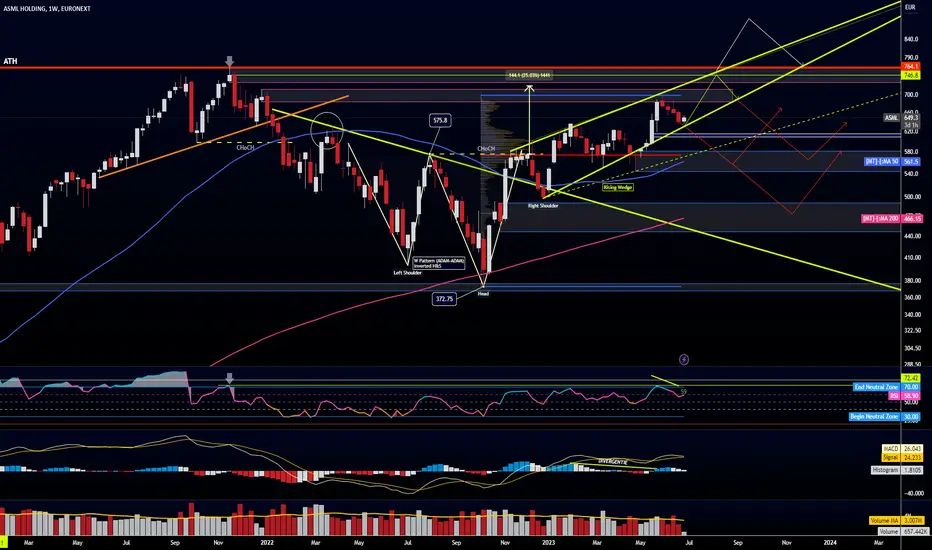This screenshot has width=932, height=550.
Task: Select the MA 50 label reading 561.5
Action: pyautogui.click(x=892, y=161)
